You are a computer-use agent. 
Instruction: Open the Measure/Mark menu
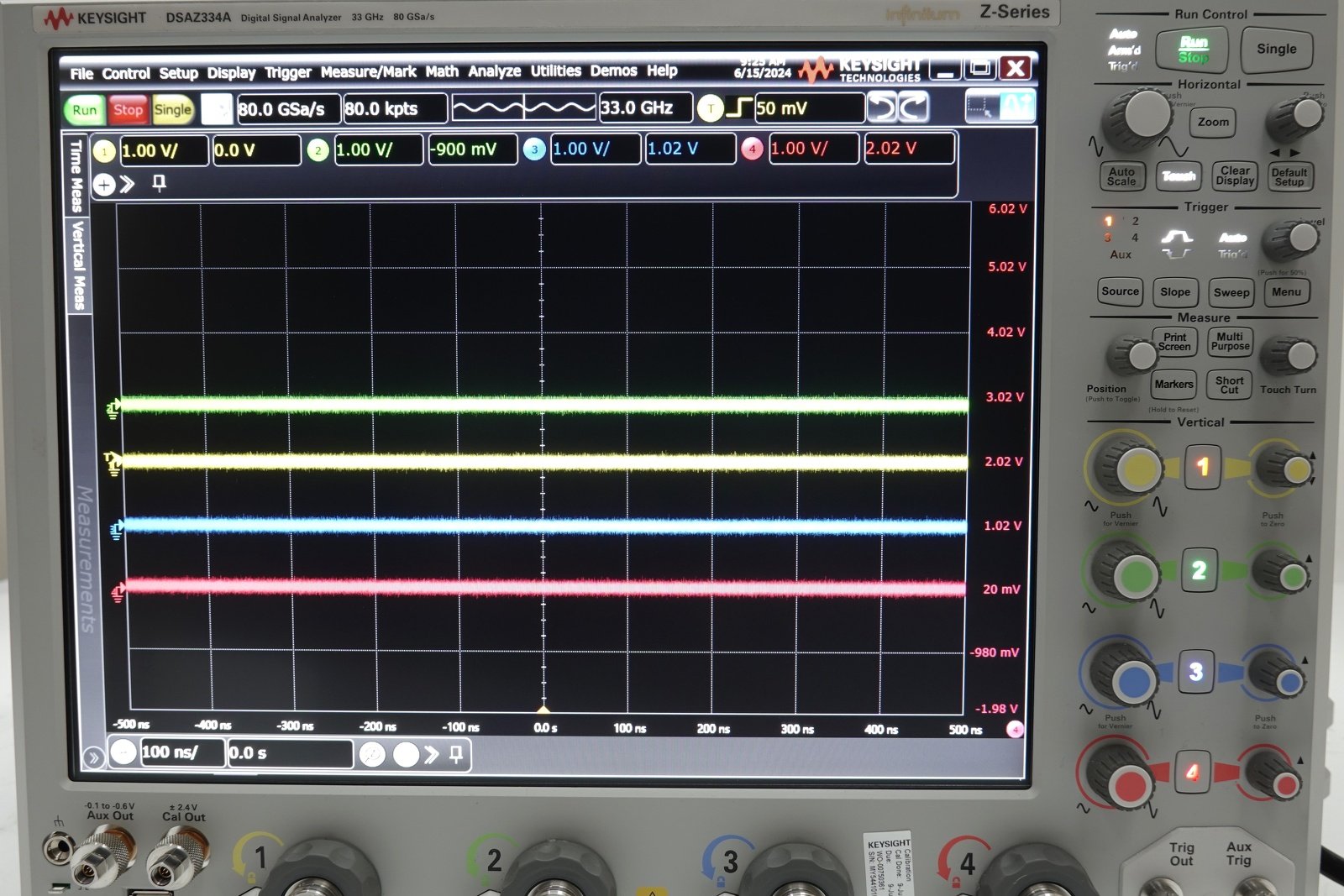coord(368,72)
